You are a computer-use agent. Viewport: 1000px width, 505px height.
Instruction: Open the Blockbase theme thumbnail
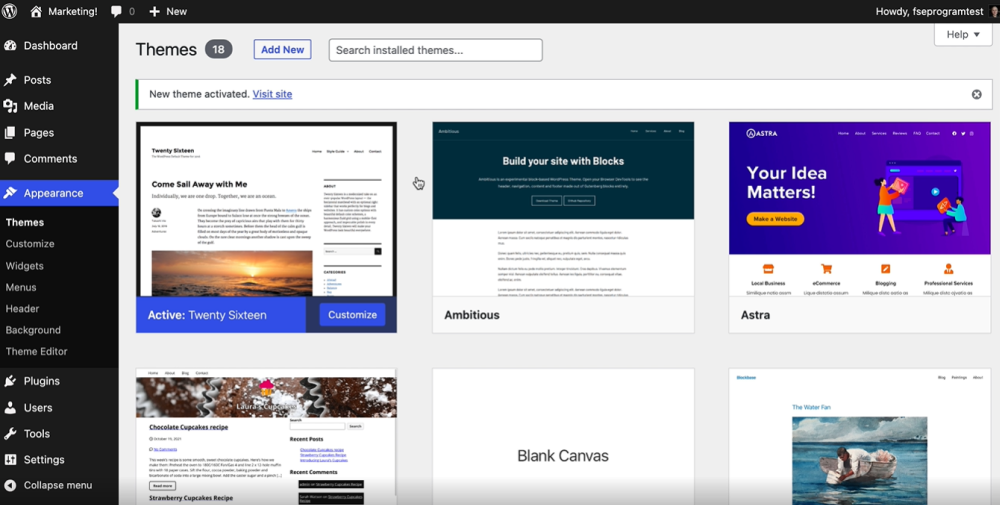860,437
